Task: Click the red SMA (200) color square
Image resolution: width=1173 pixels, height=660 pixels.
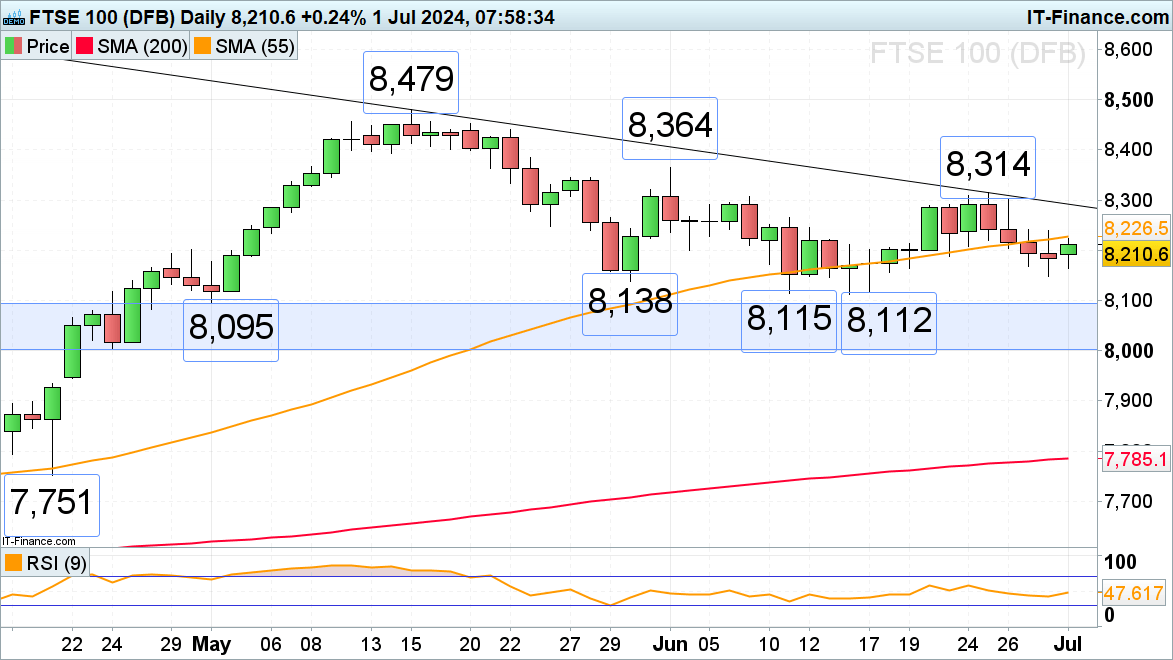Action: click(x=87, y=46)
